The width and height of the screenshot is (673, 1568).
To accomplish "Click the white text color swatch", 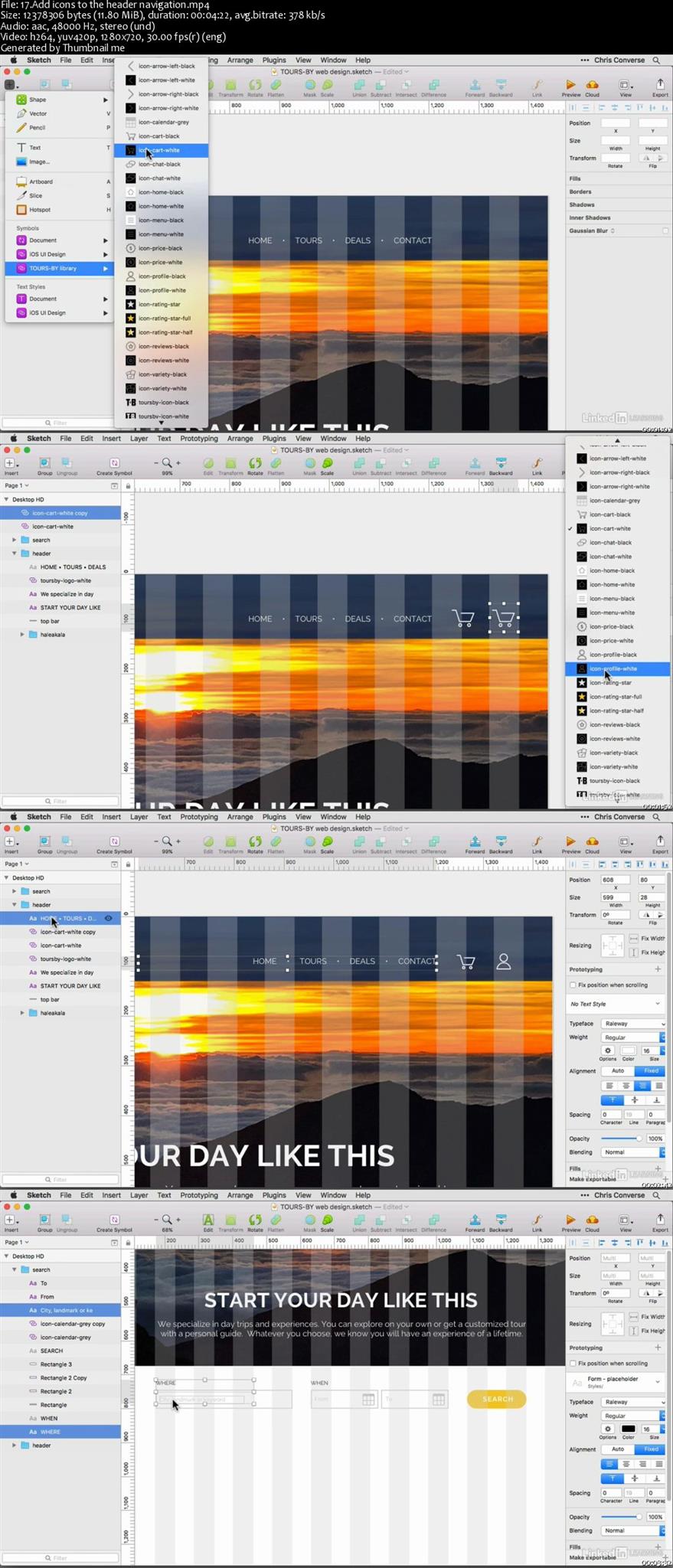I will [628, 1050].
